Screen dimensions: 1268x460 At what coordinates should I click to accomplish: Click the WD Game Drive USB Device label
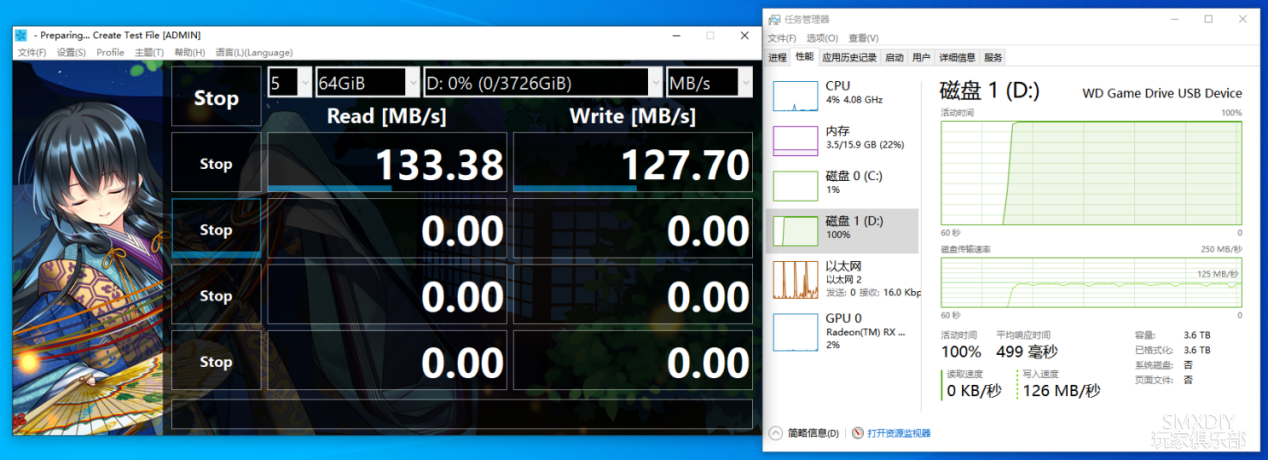tap(1162, 93)
